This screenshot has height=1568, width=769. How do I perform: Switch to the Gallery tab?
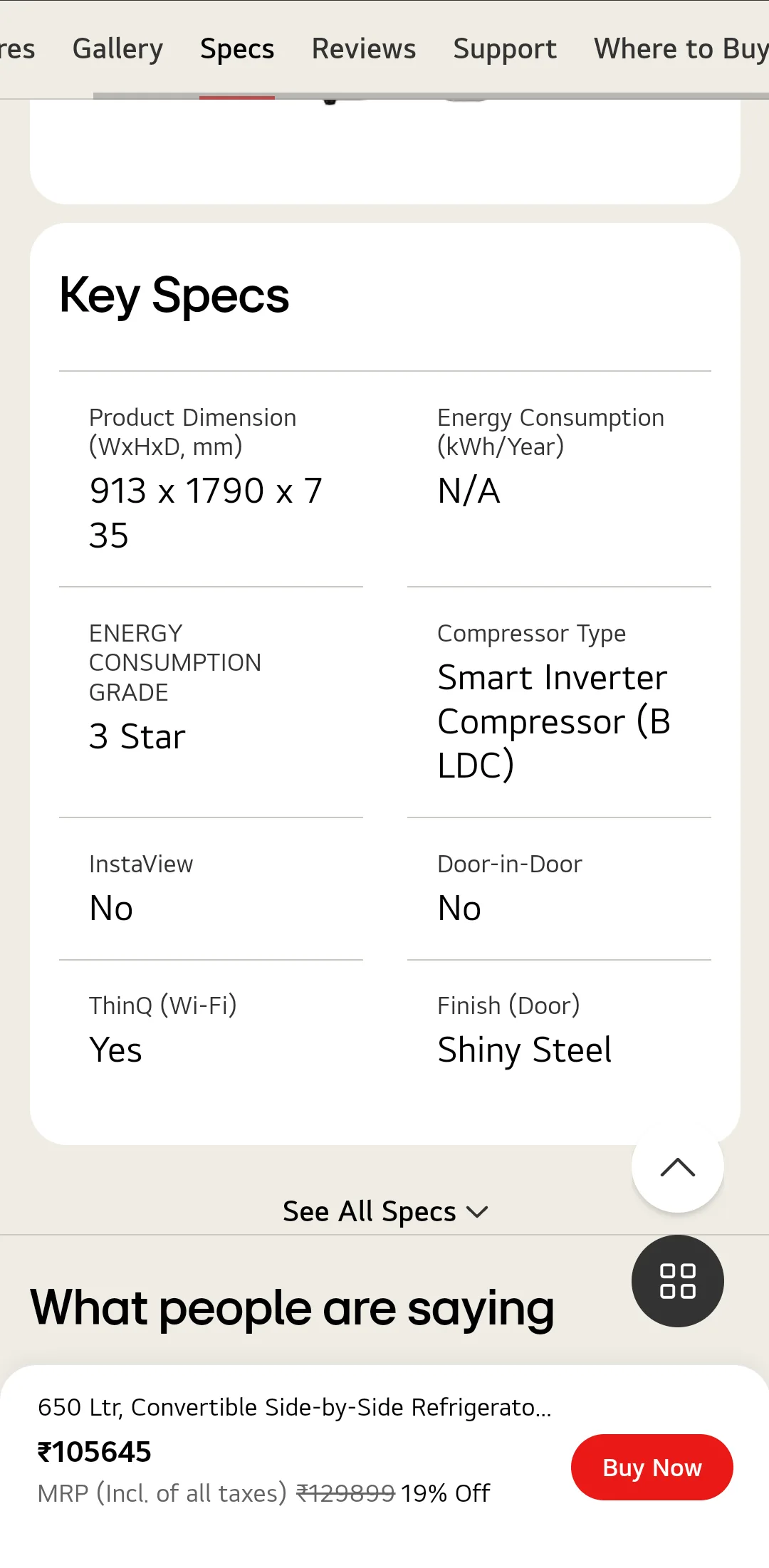[x=117, y=49]
